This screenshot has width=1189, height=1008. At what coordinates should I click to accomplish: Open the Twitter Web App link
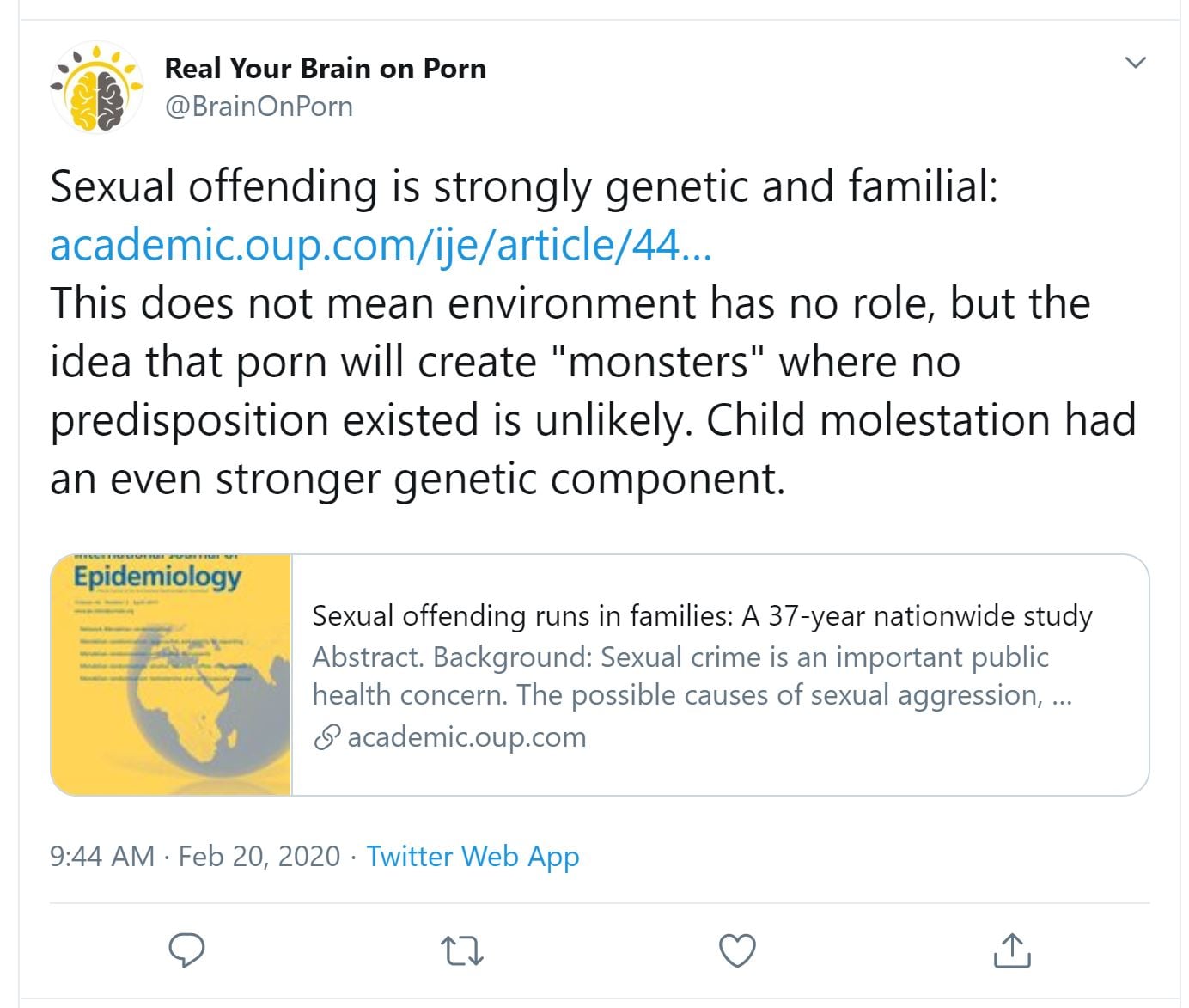click(473, 856)
